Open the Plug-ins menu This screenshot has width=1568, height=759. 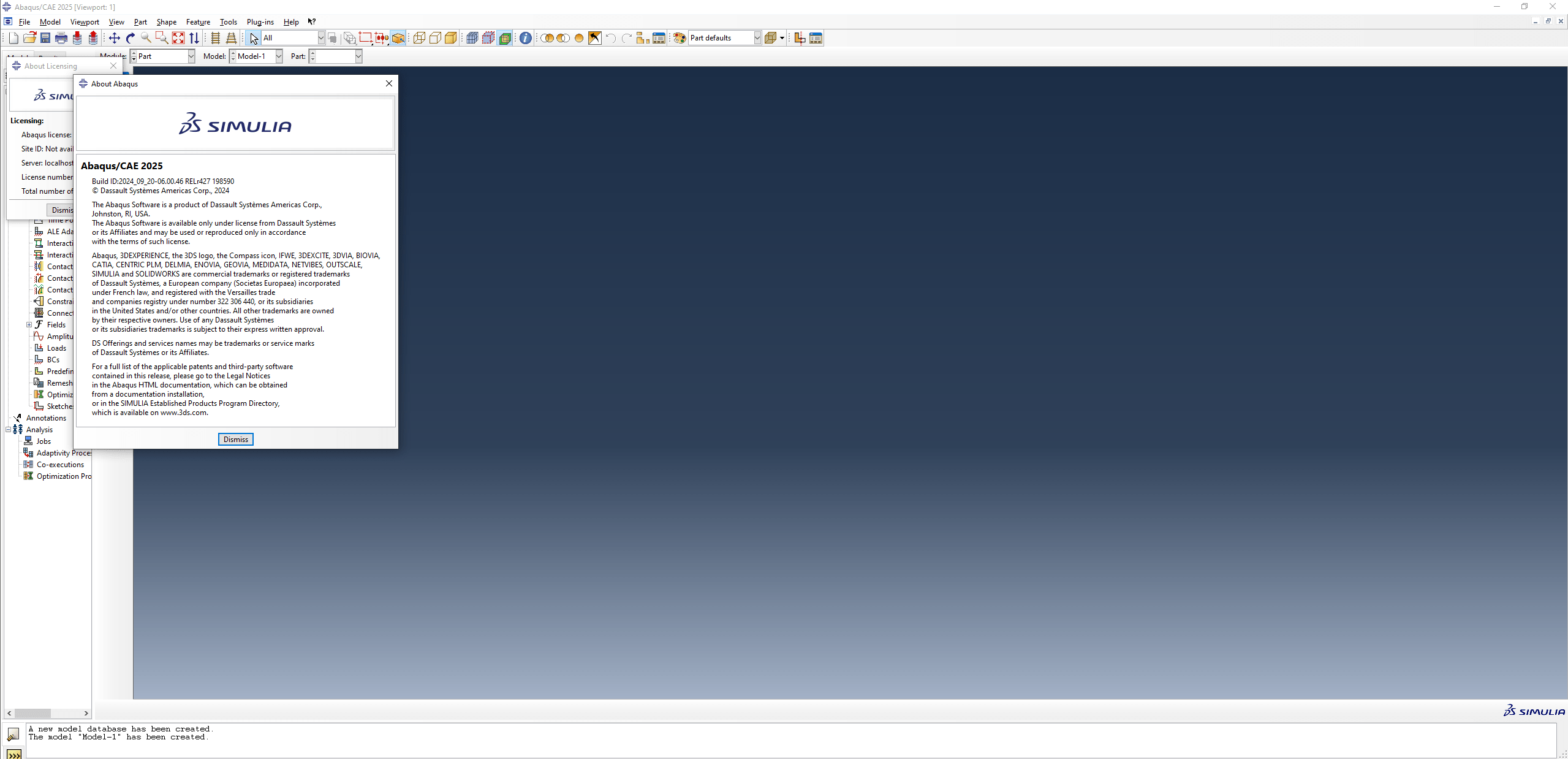pos(260,22)
